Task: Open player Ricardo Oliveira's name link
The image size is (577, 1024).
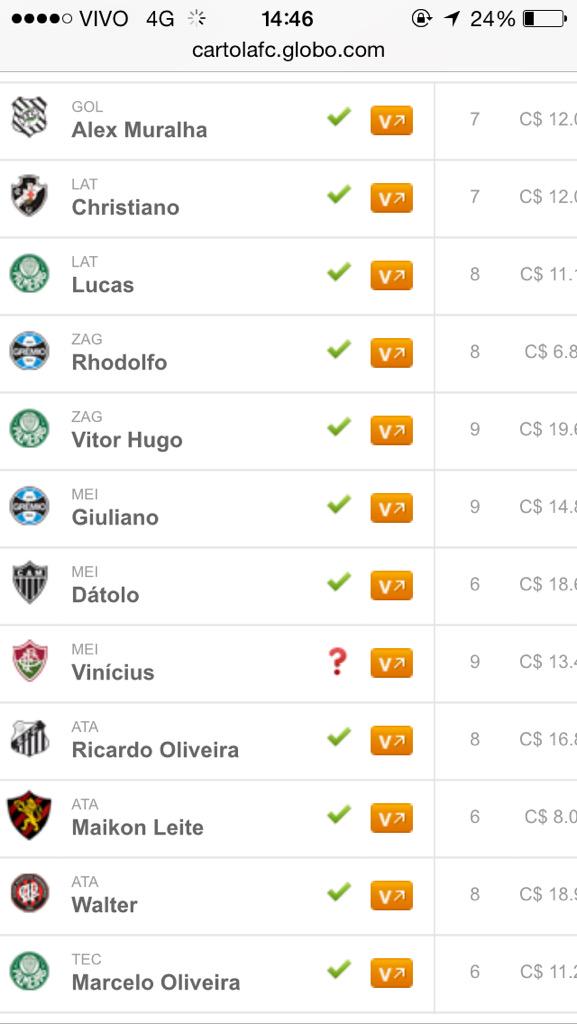Action: [155, 750]
